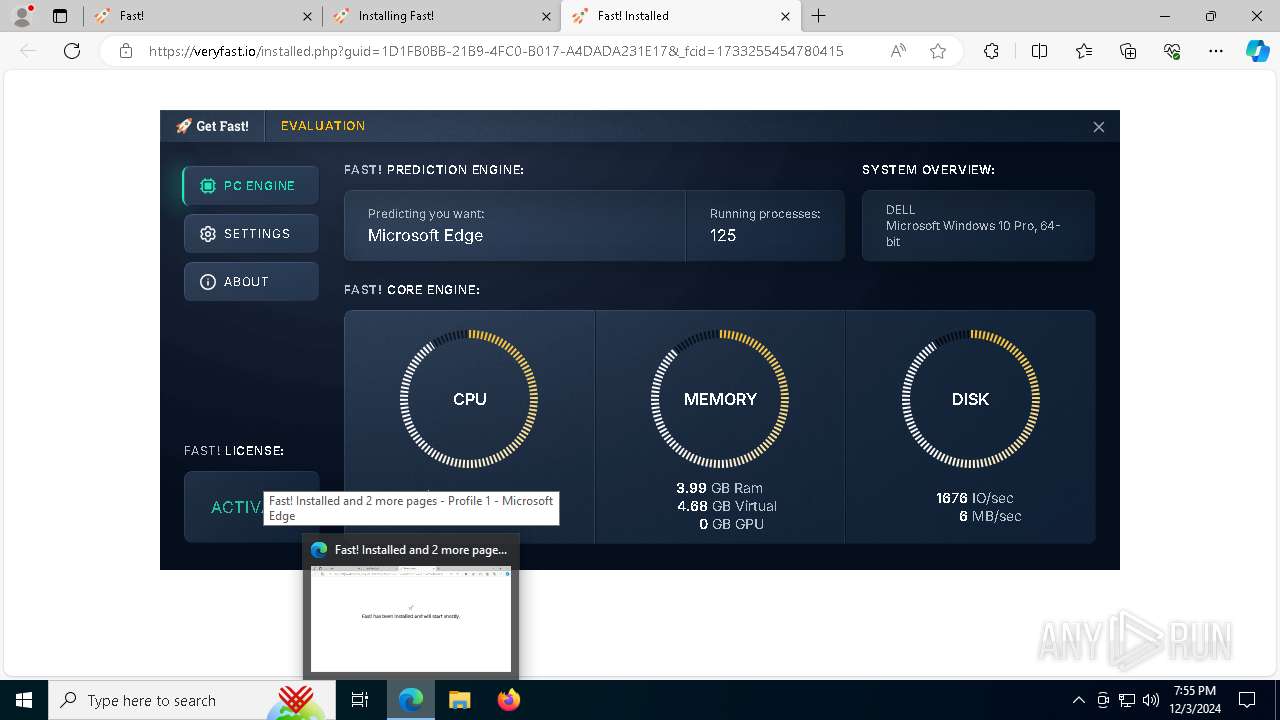Open the volume control
Screen dimensions: 1280x720
coord(1151,700)
